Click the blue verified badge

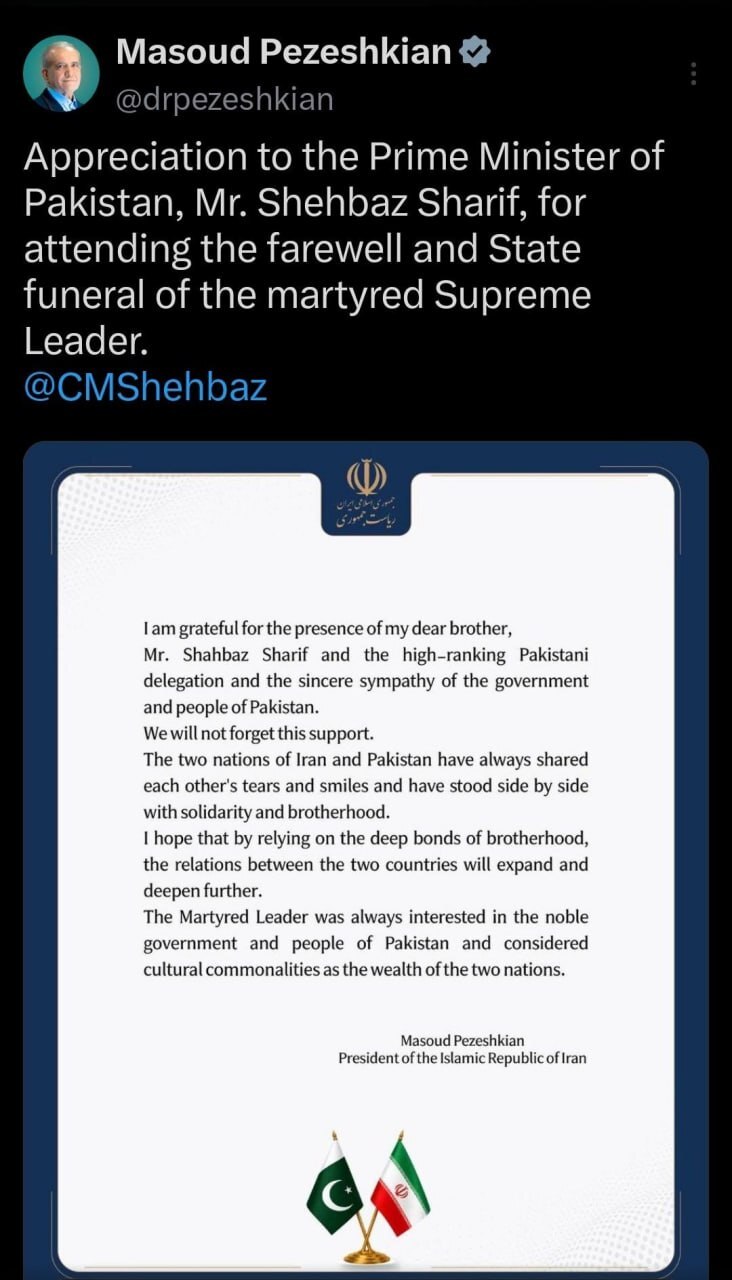(x=475, y=52)
